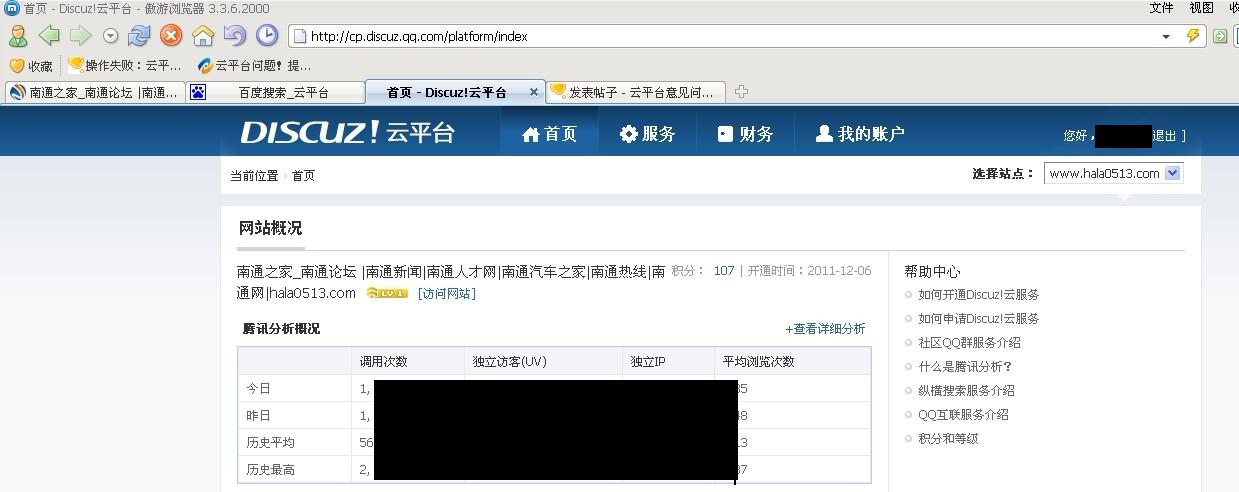1239x492 pixels.
Task: Click the points value 107
Action: [x=724, y=271]
